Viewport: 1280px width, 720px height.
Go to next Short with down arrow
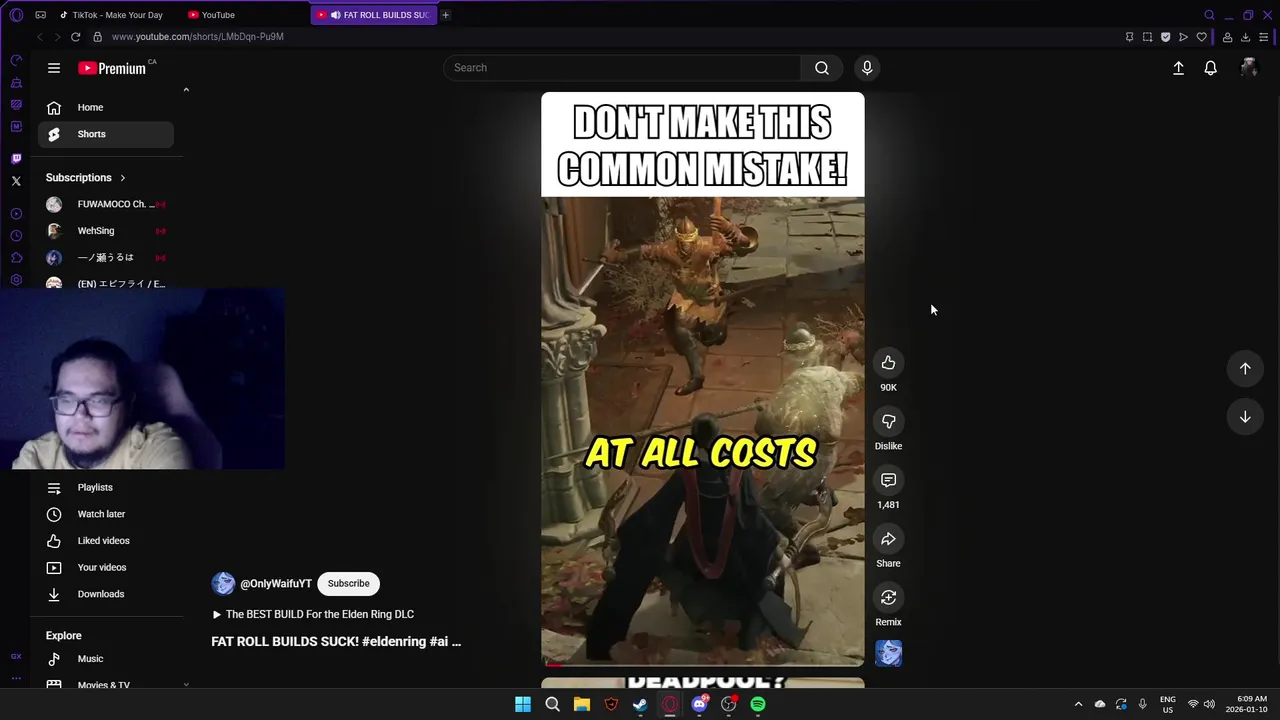[1245, 417]
